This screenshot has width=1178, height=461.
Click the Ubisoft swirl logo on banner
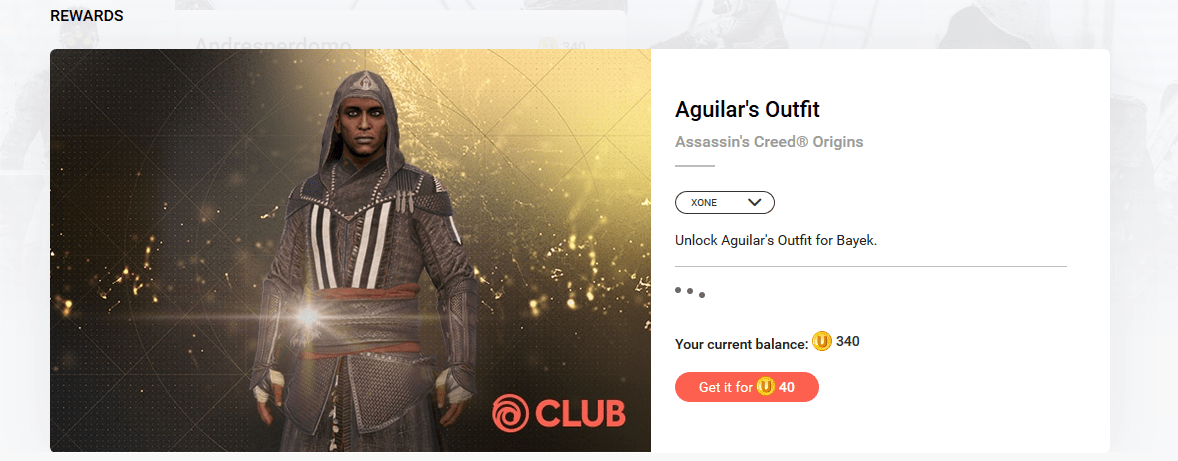pyautogui.click(x=510, y=413)
